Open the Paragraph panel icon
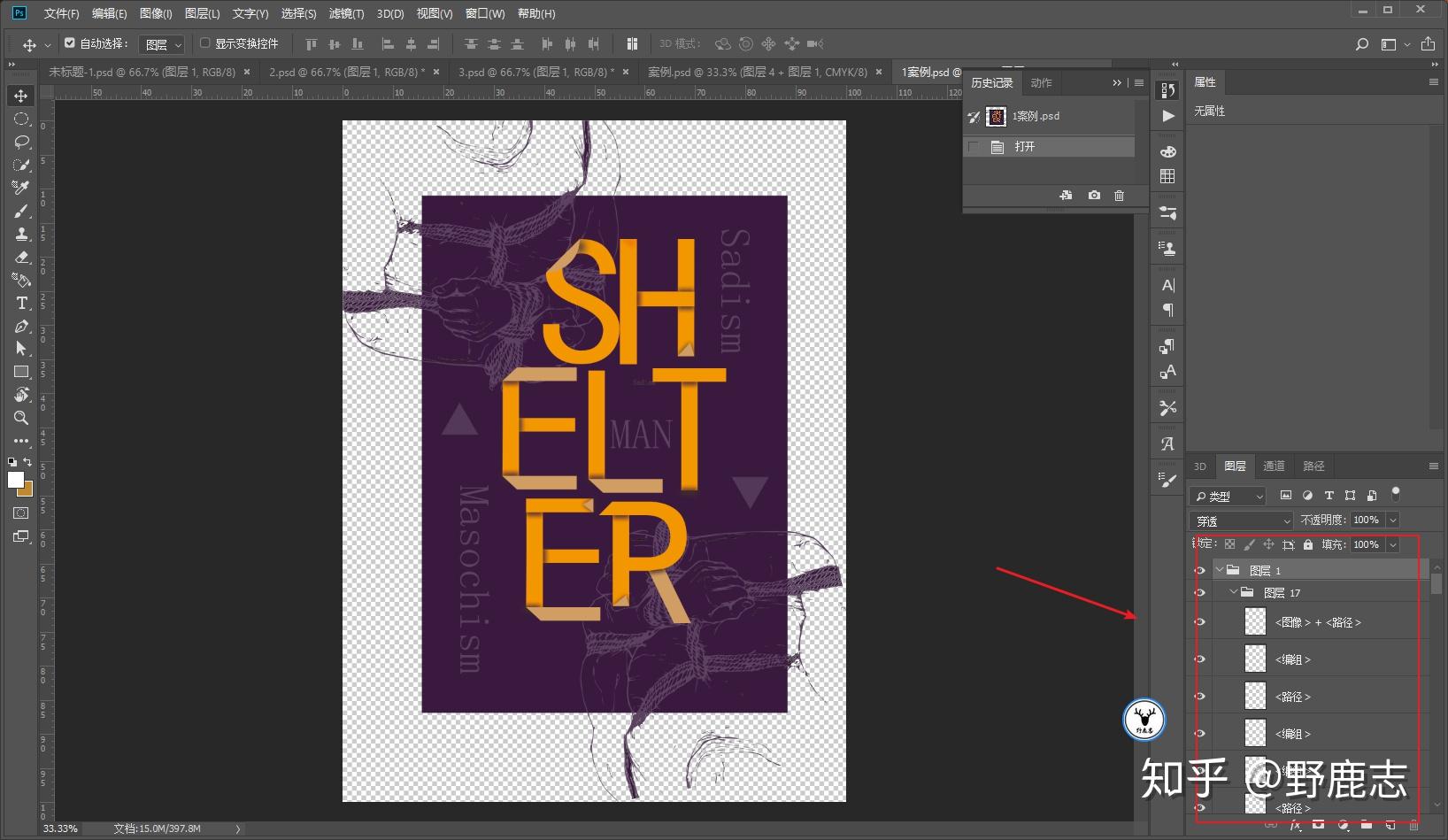Image resolution: width=1448 pixels, height=840 pixels. pos(1168,310)
